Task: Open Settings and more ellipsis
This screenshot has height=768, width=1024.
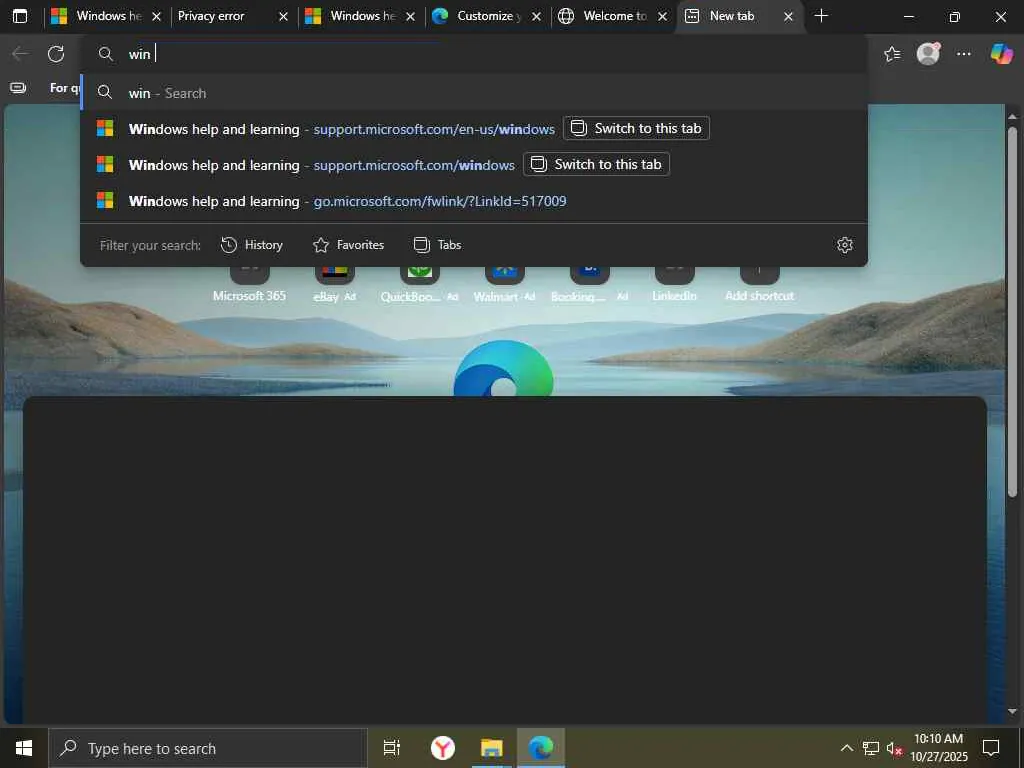Action: [x=964, y=54]
